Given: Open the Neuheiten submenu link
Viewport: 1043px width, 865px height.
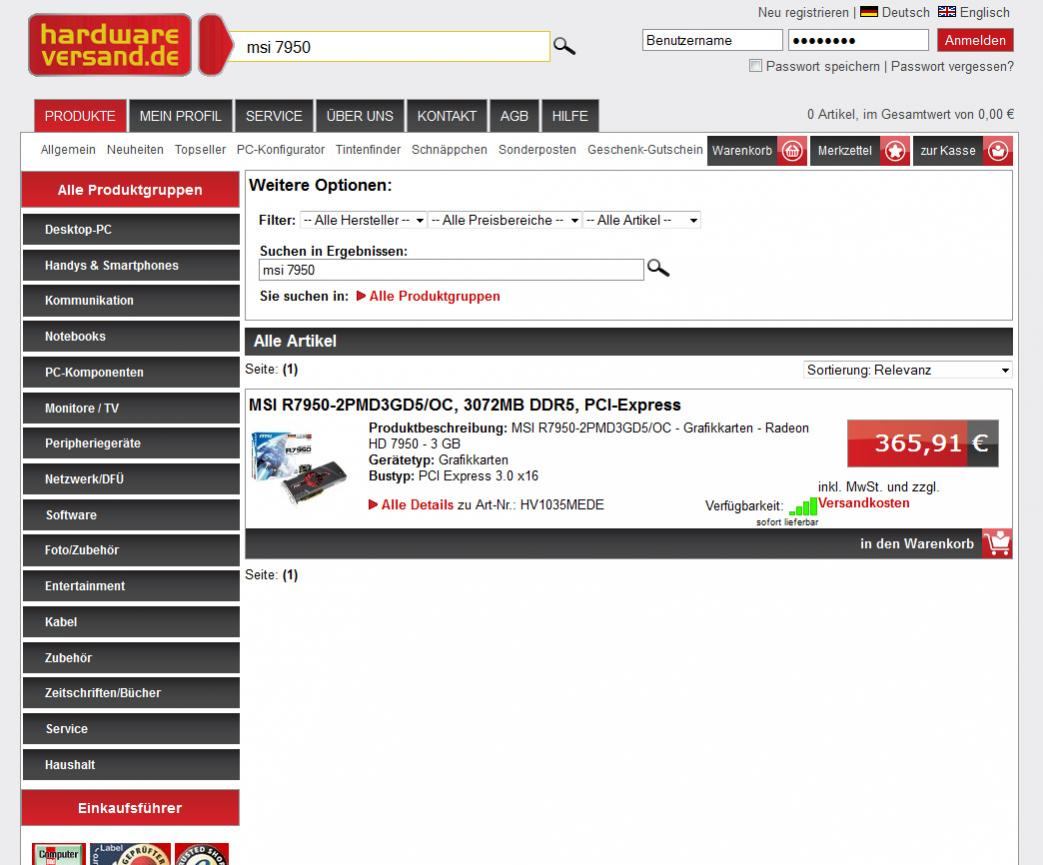Looking at the screenshot, I should tap(135, 150).
